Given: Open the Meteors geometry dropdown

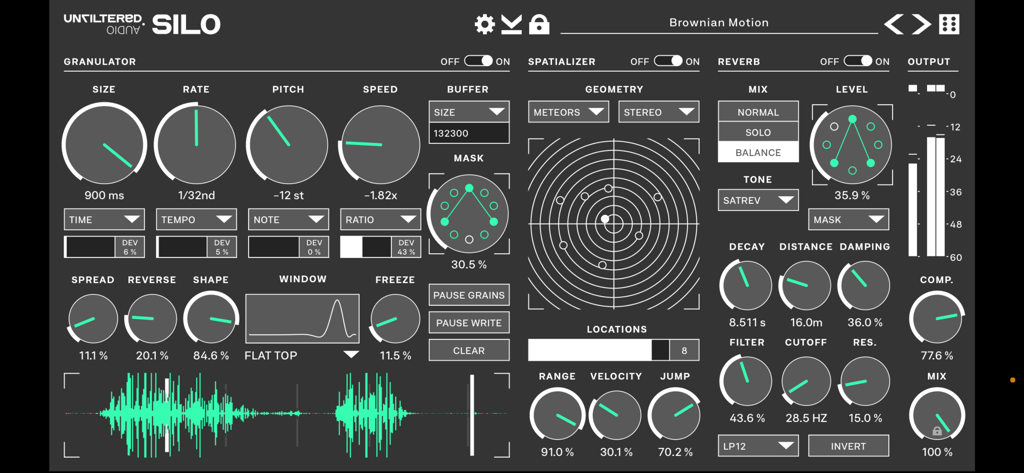Looking at the screenshot, I should tap(568, 112).
